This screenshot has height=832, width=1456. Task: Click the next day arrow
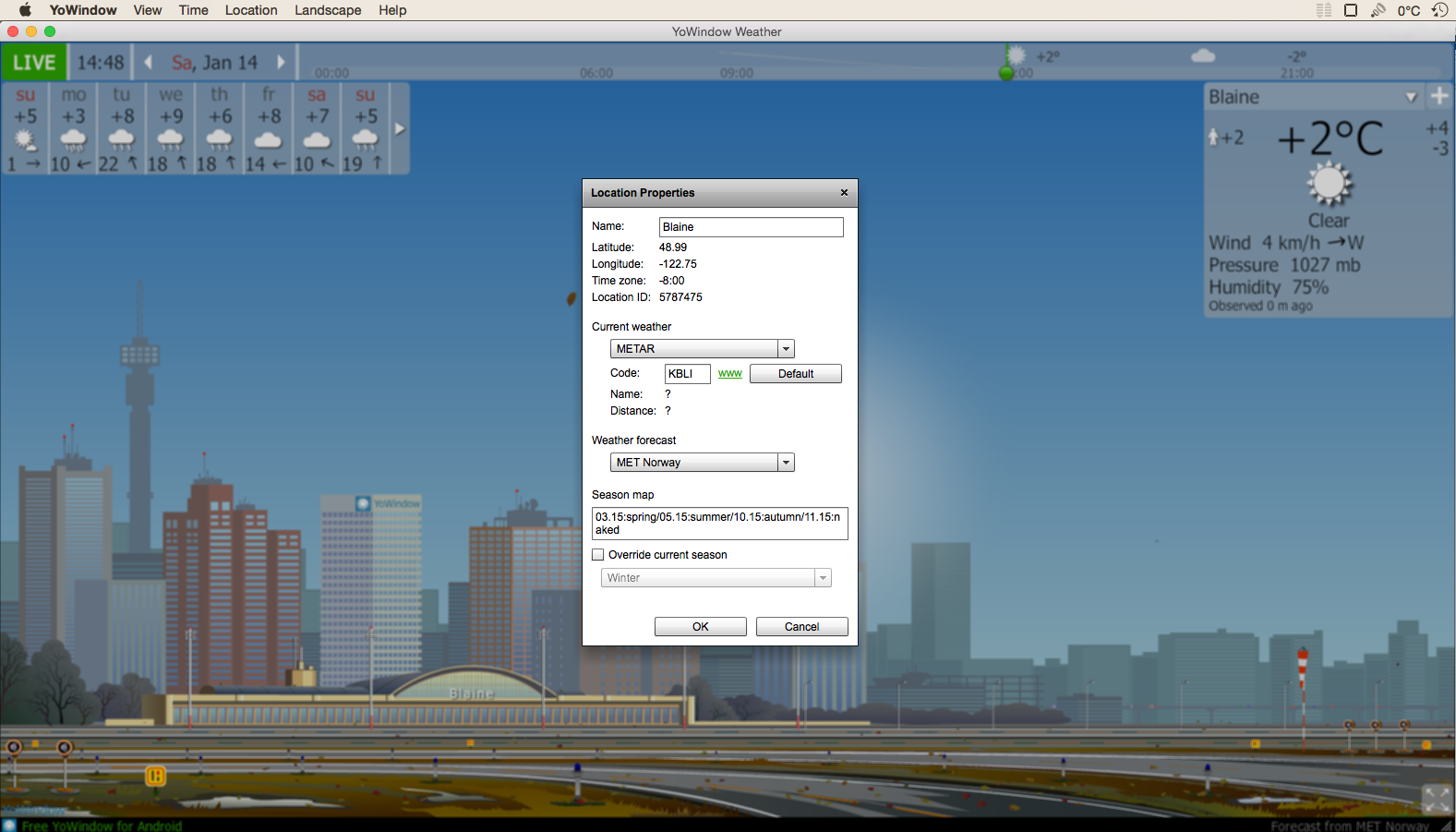(282, 63)
